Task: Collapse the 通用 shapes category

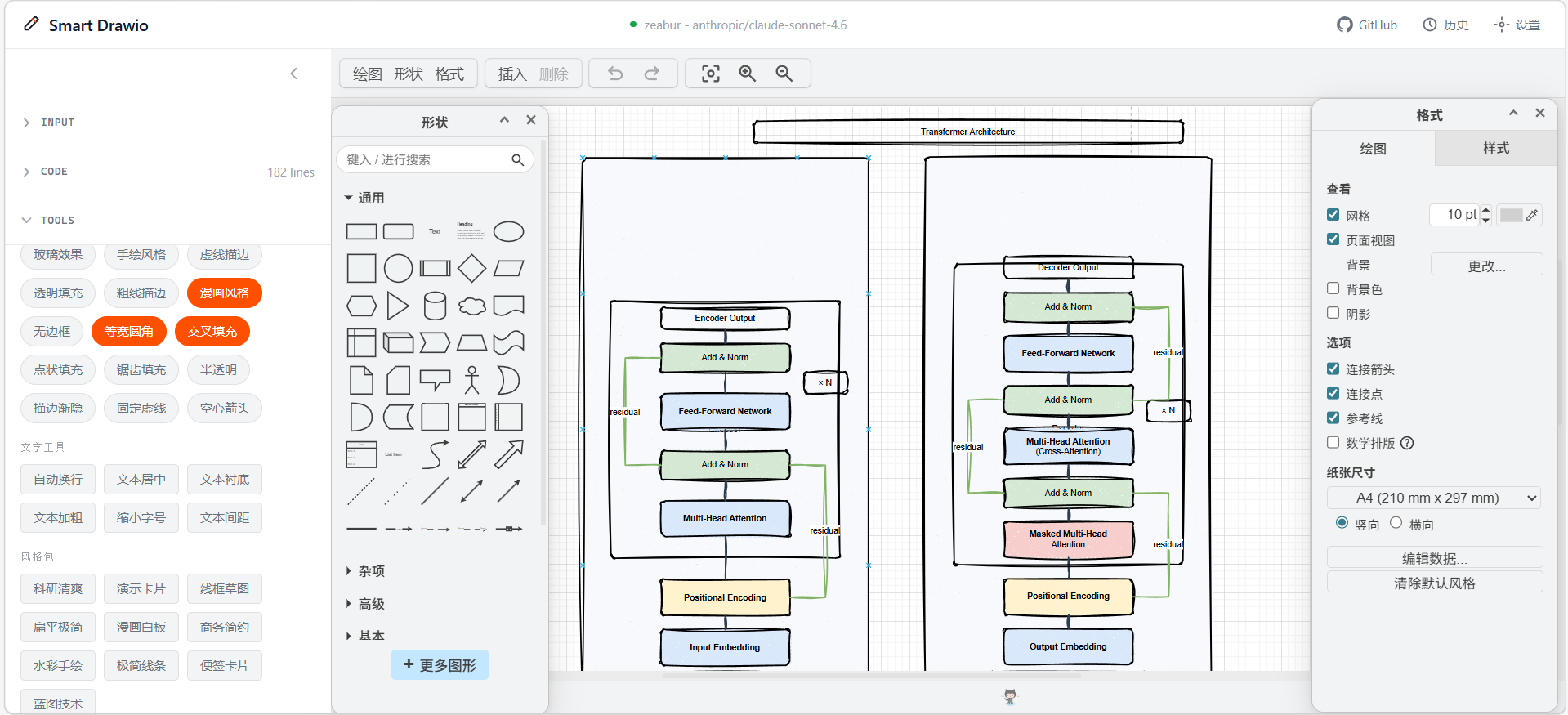Action: click(364, 198)
